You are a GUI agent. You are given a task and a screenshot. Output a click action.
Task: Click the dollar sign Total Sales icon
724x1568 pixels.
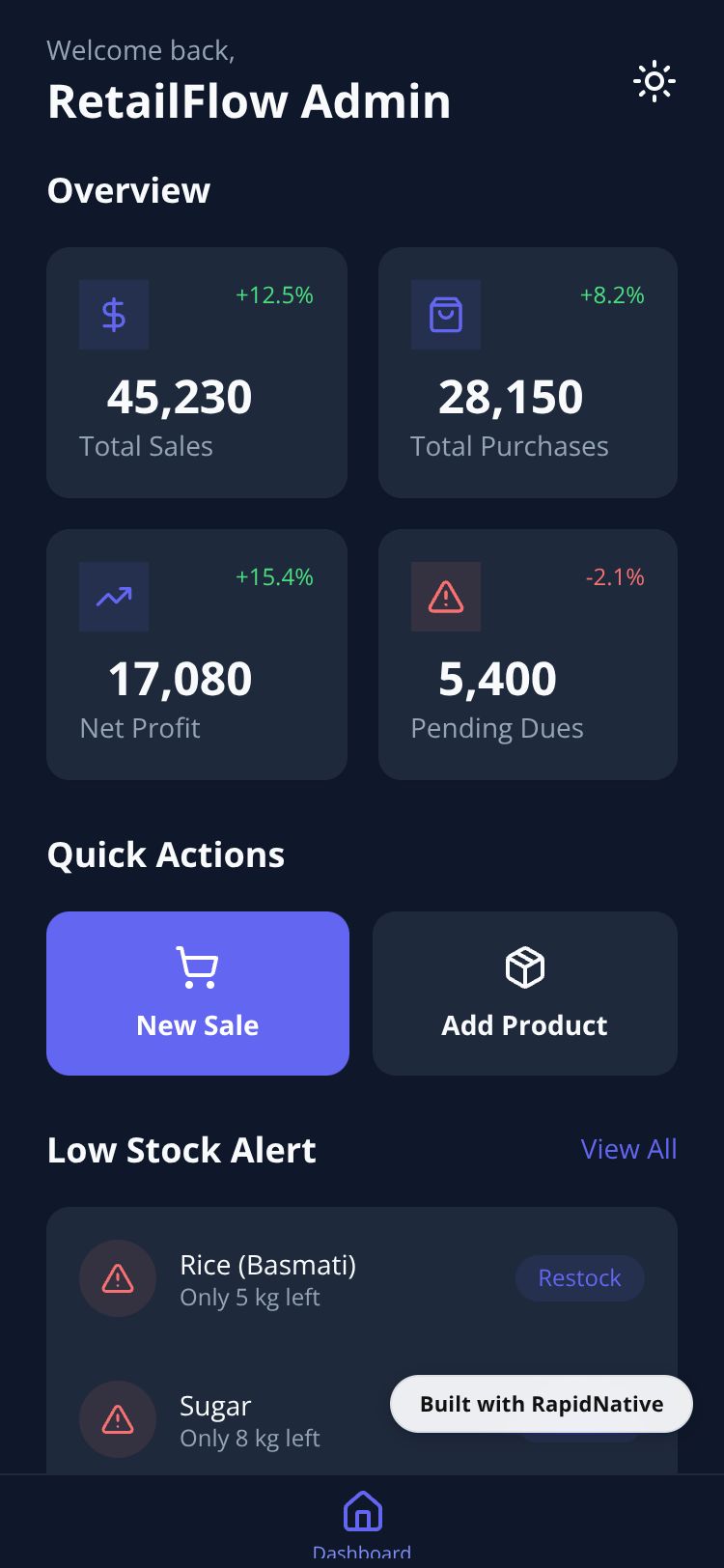coord(114,315)
